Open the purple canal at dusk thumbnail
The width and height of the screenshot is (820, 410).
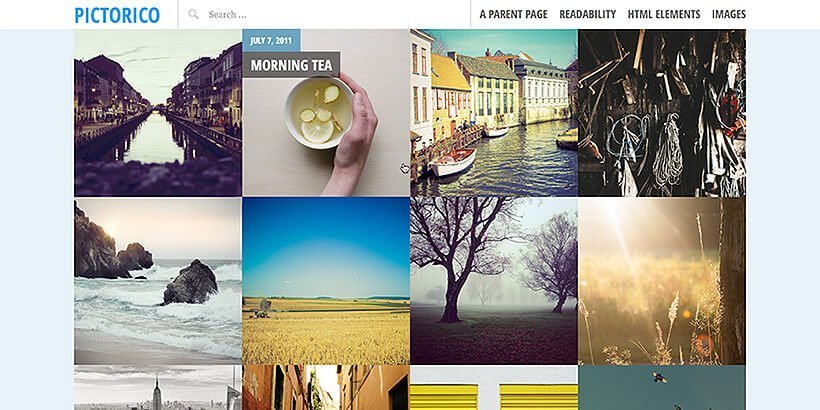point(158,113)
